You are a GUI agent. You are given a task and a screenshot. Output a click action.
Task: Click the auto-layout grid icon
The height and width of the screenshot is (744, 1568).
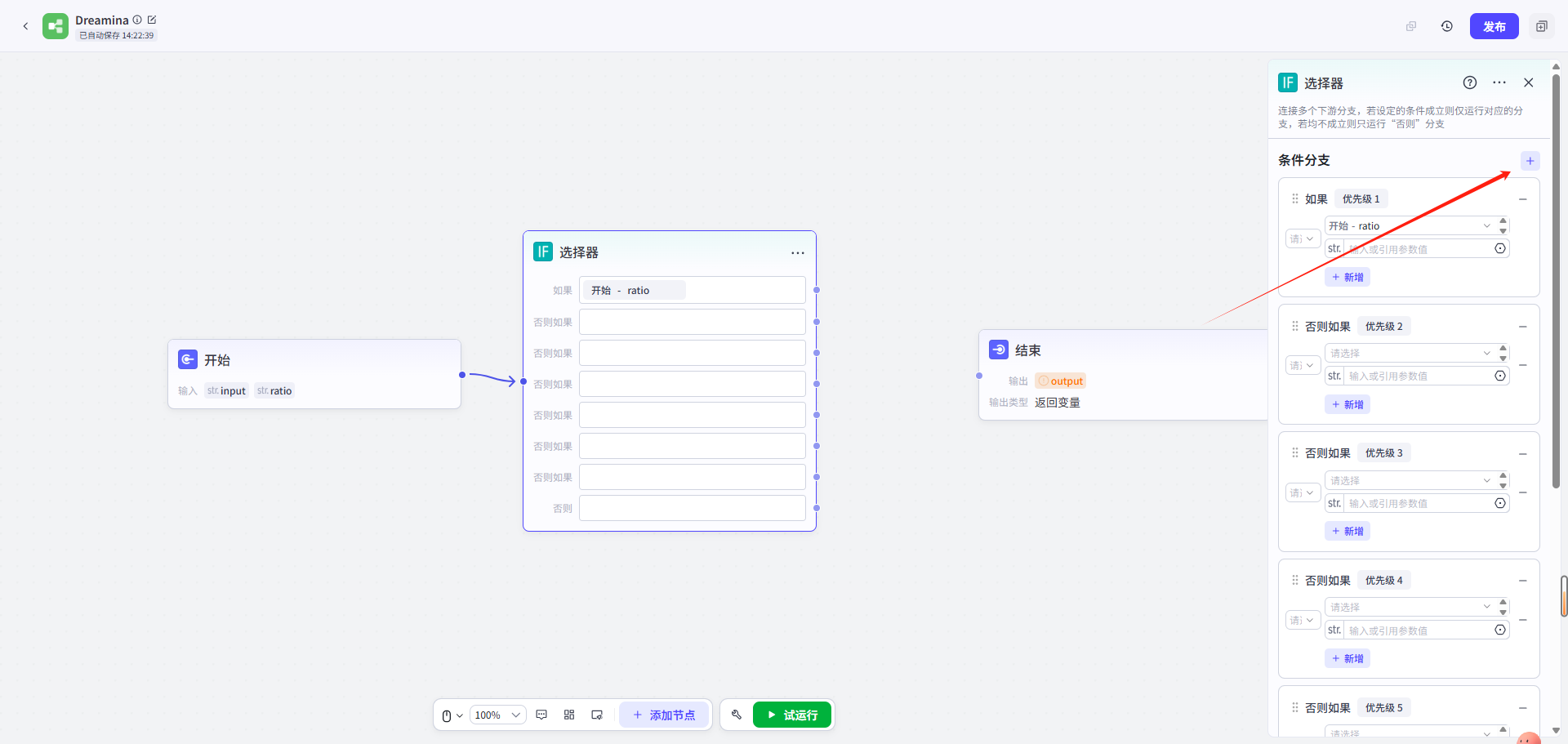coord(569,715)
